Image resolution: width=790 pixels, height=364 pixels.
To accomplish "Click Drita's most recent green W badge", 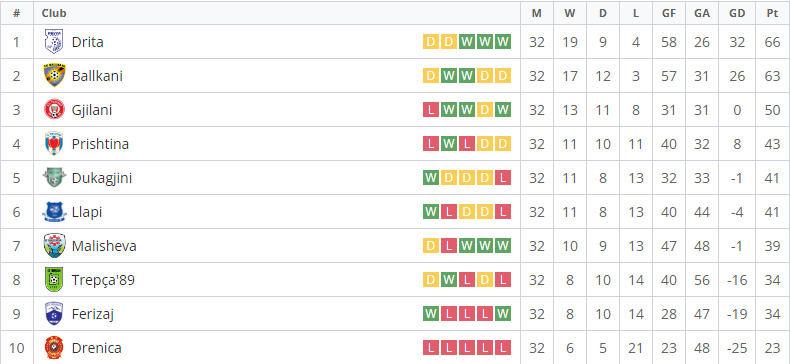I will (502, 42).
